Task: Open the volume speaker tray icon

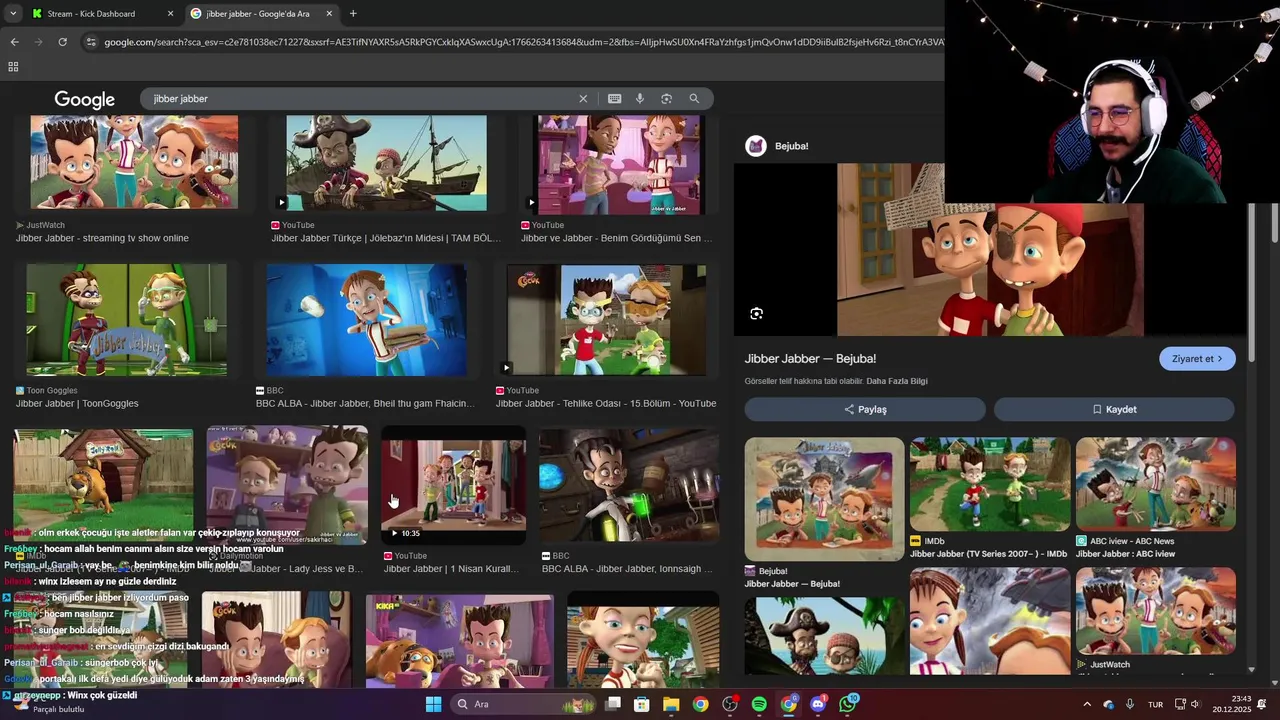Action: 1195,704
